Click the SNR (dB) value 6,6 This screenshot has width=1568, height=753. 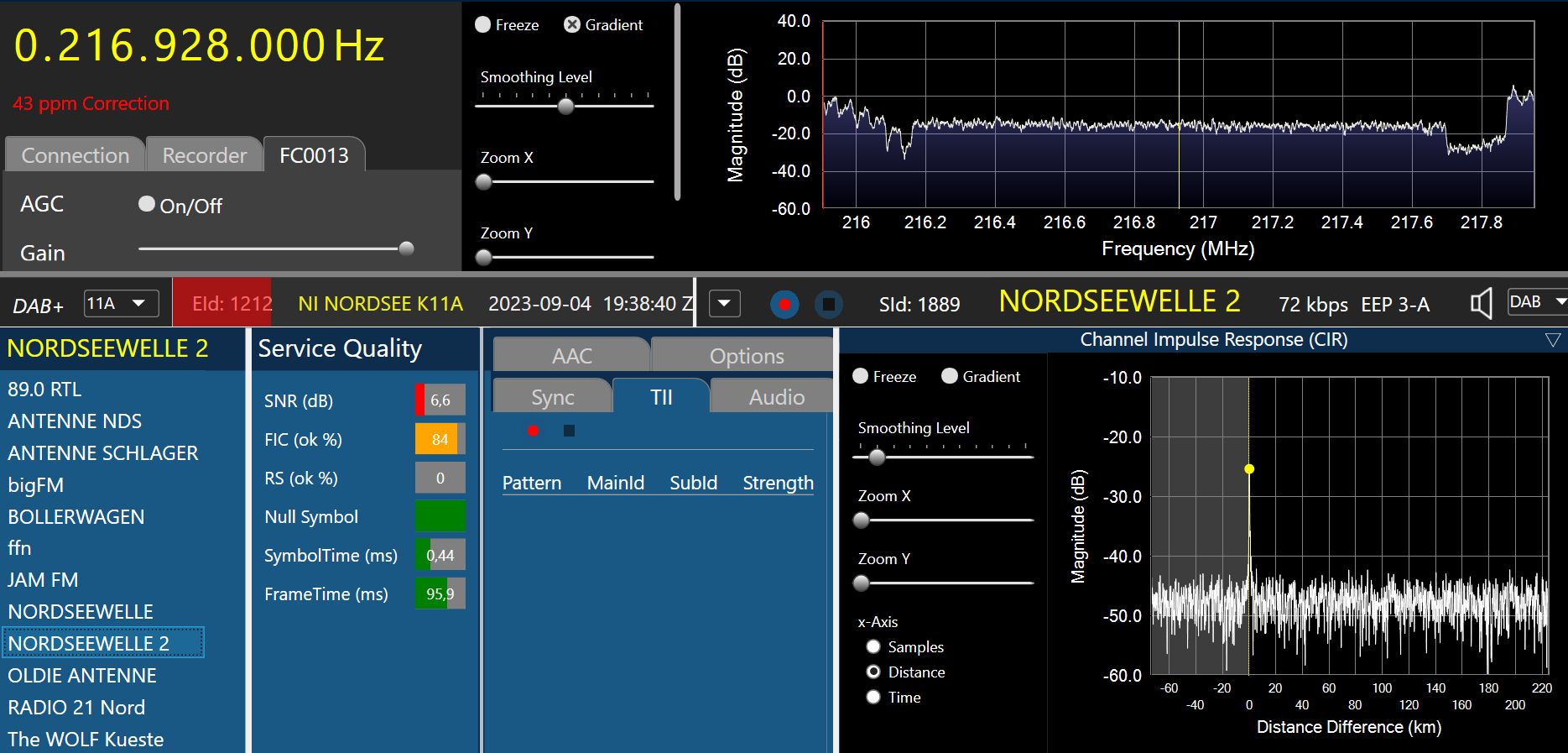(440, 400)
